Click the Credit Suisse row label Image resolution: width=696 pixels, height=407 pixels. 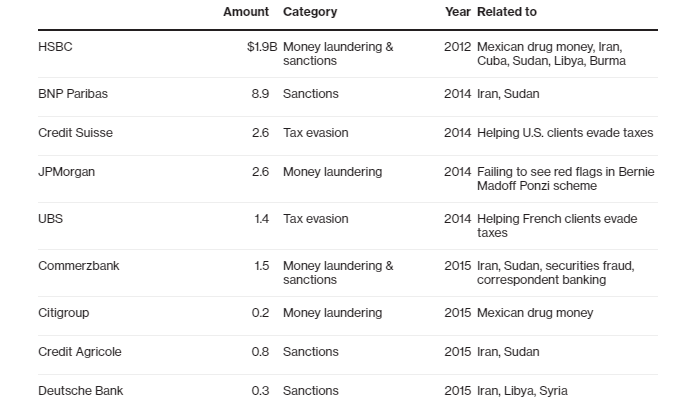pos(75,133)
